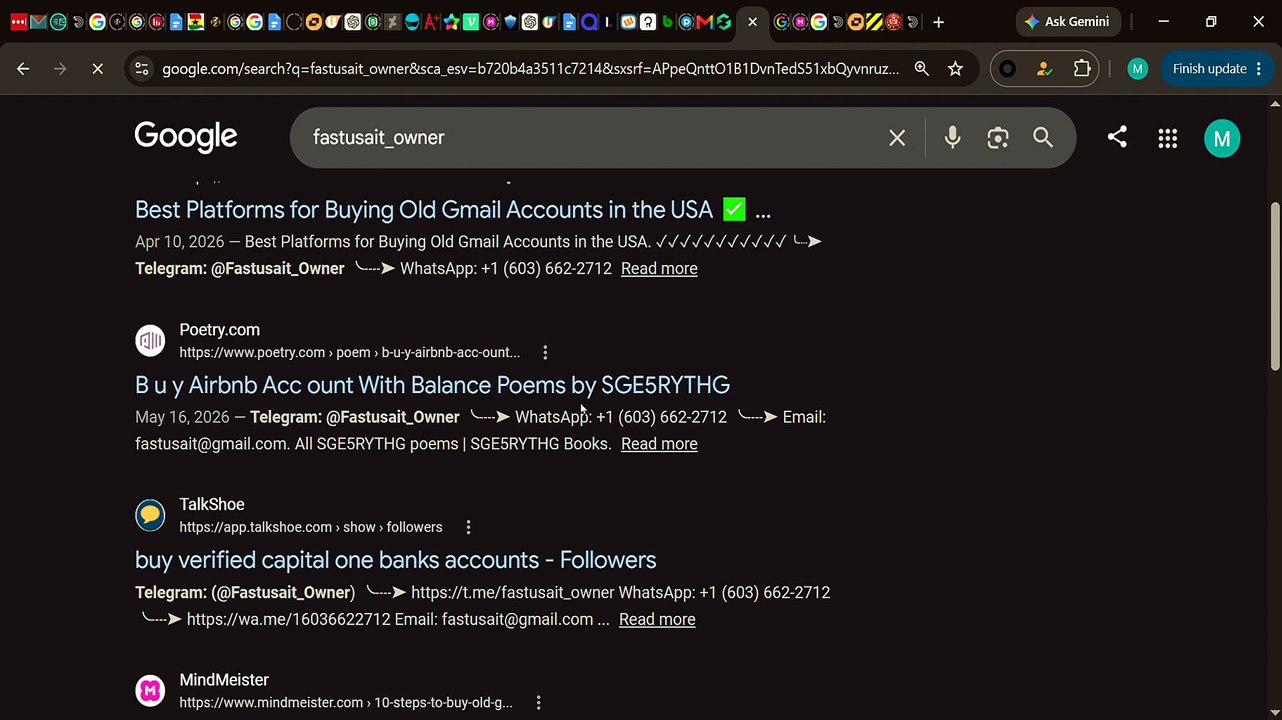Click the zoom magnifier icon in address bar
This screenshot has width=1282, height=720.
(922, 69)
